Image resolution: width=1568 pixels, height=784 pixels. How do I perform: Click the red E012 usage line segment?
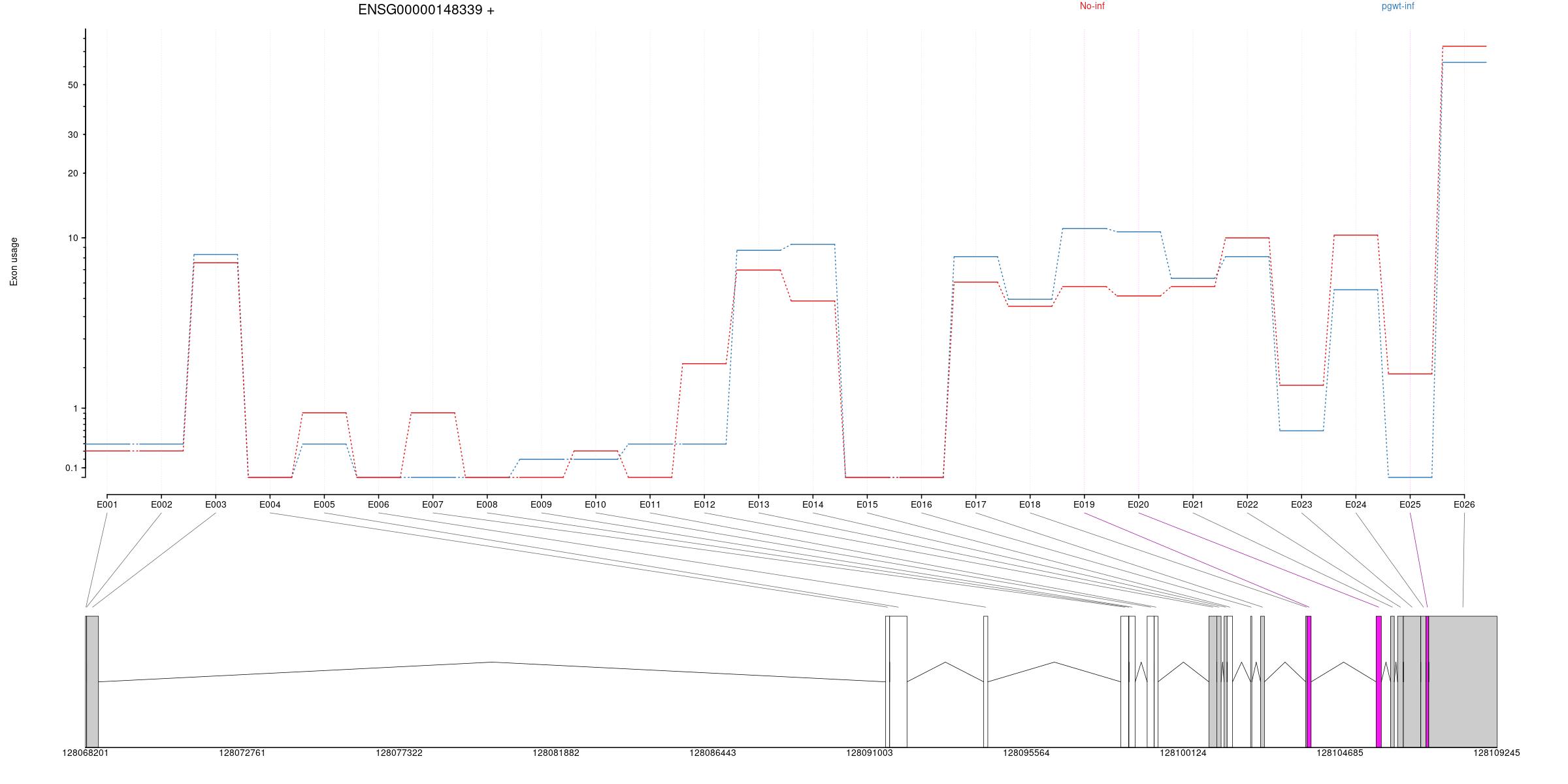(x=704, y=363)
